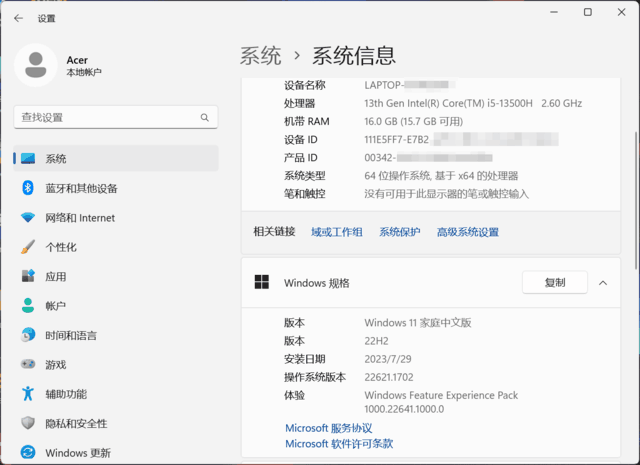Click the 笔和触控 value text
640x465 pixels.
447,194
